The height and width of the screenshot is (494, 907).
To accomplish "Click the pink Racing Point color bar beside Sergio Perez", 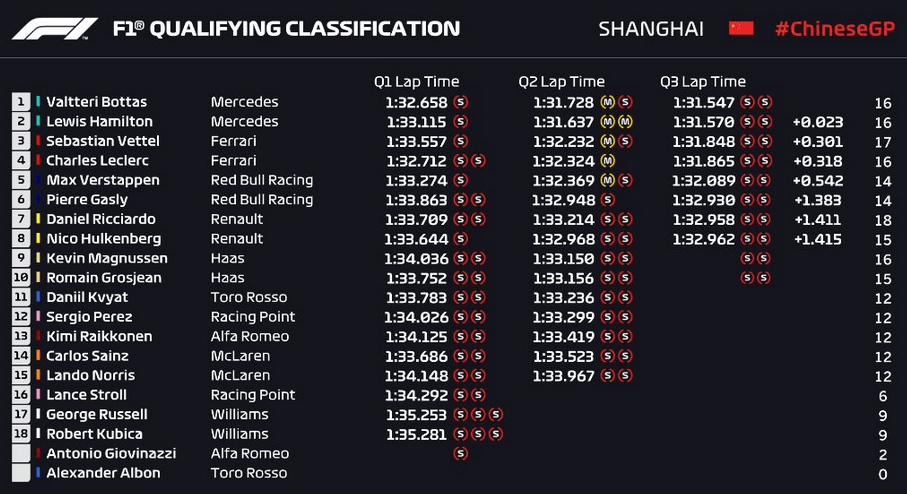I will (x=38, y=316).
